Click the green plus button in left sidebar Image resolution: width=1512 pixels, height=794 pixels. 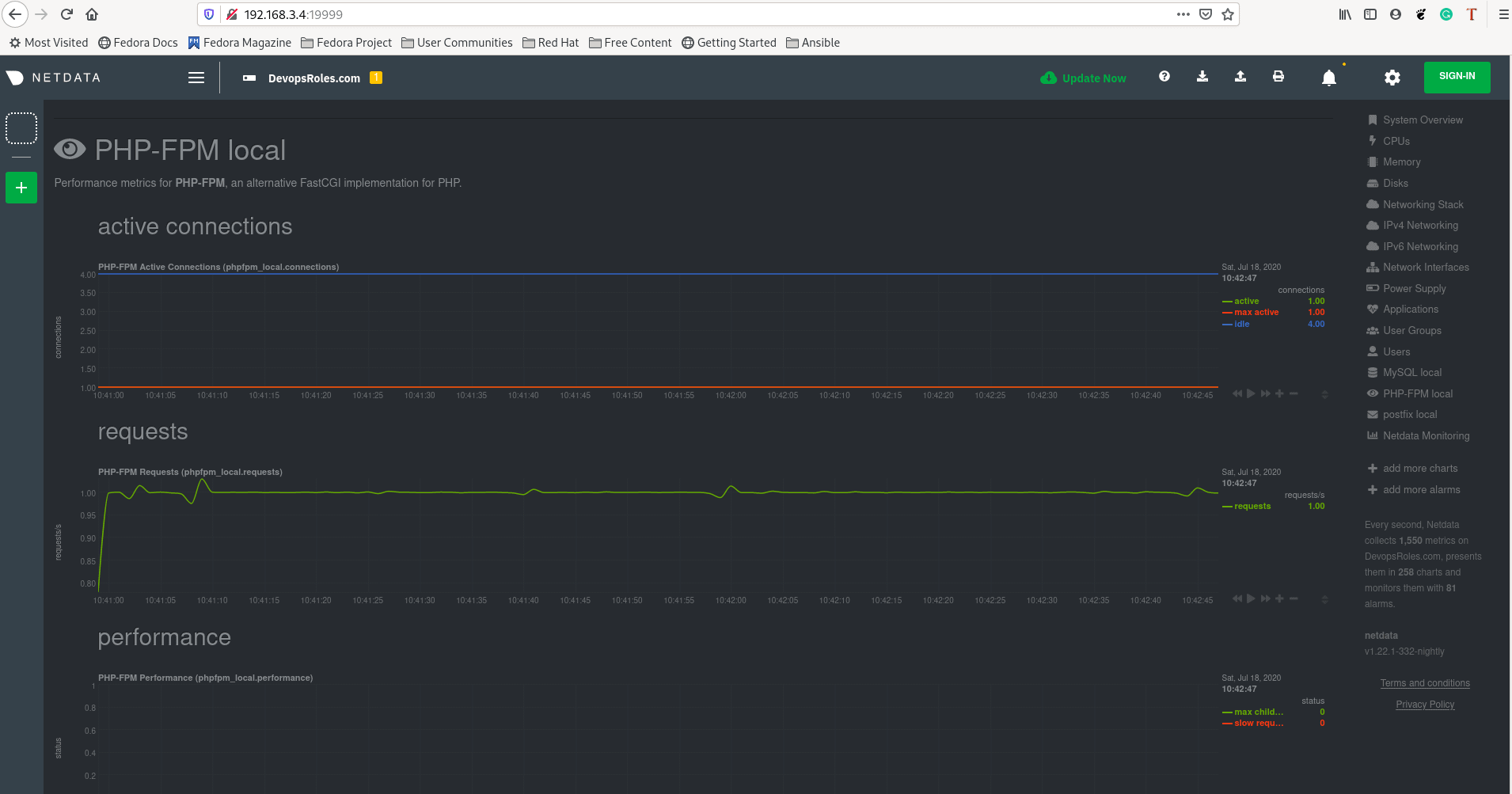pos(21,188)
